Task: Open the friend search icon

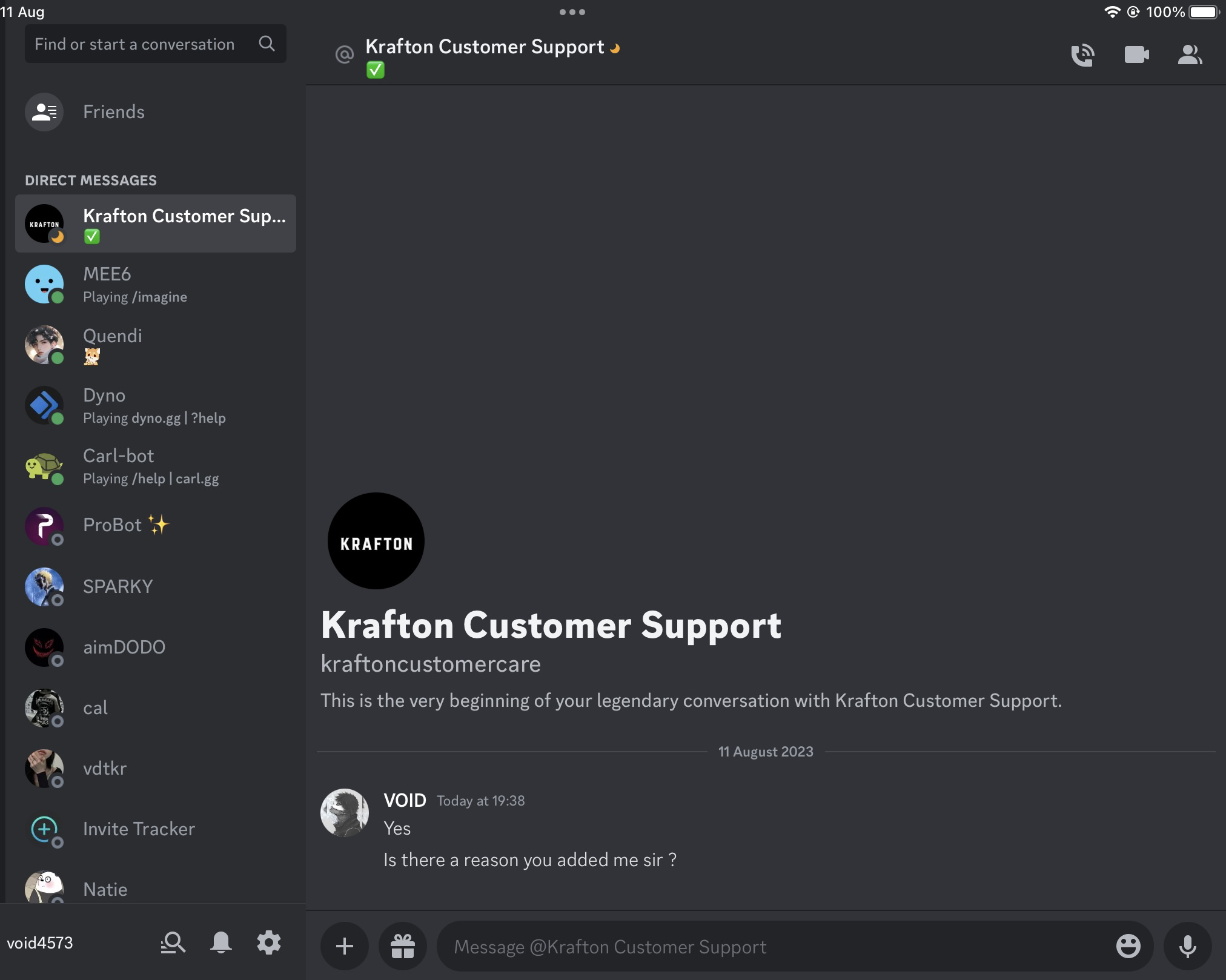Action: pos(173,942)
